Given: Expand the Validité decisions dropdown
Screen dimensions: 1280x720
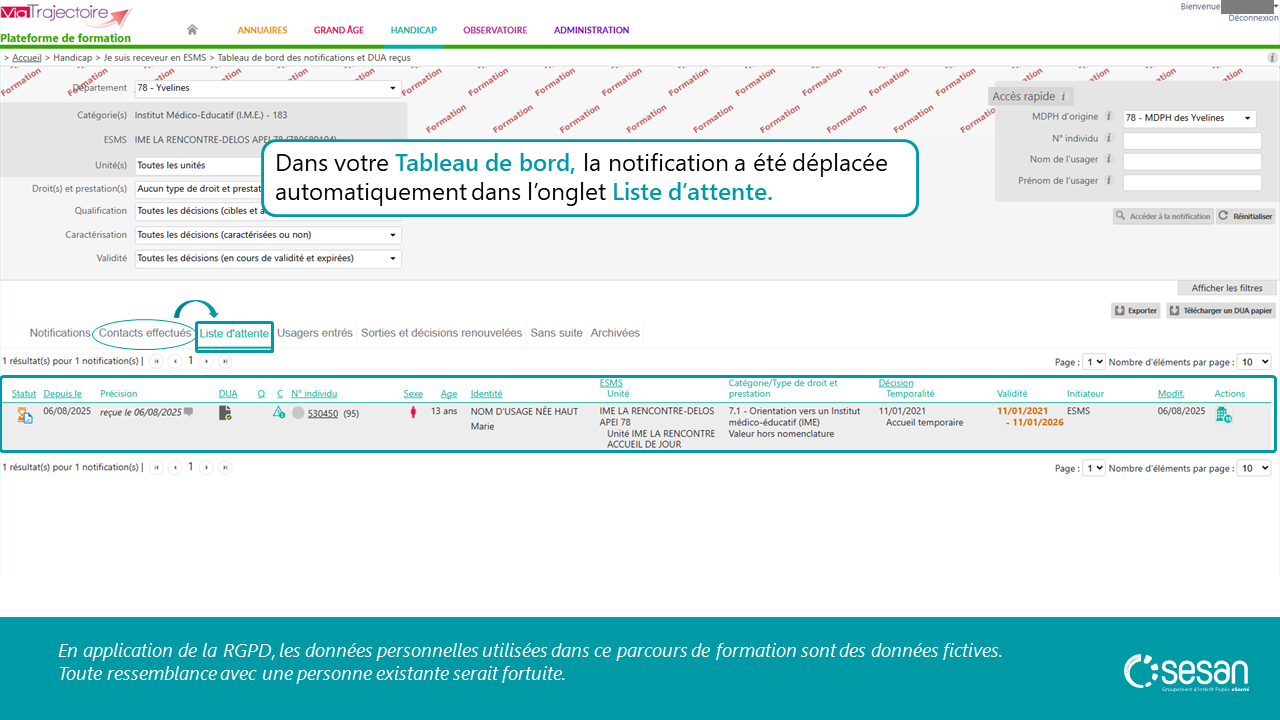Looking at the screenshot, I should coord(267,258).
